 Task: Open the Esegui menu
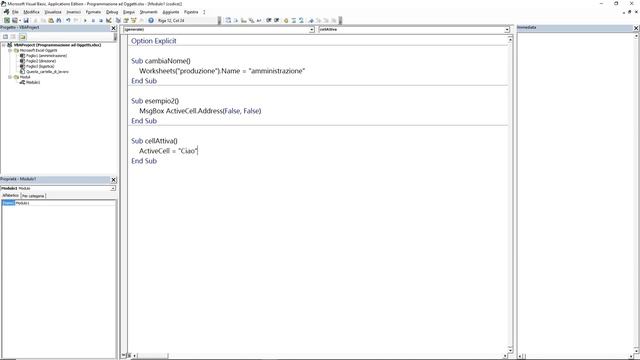point(129,12)
